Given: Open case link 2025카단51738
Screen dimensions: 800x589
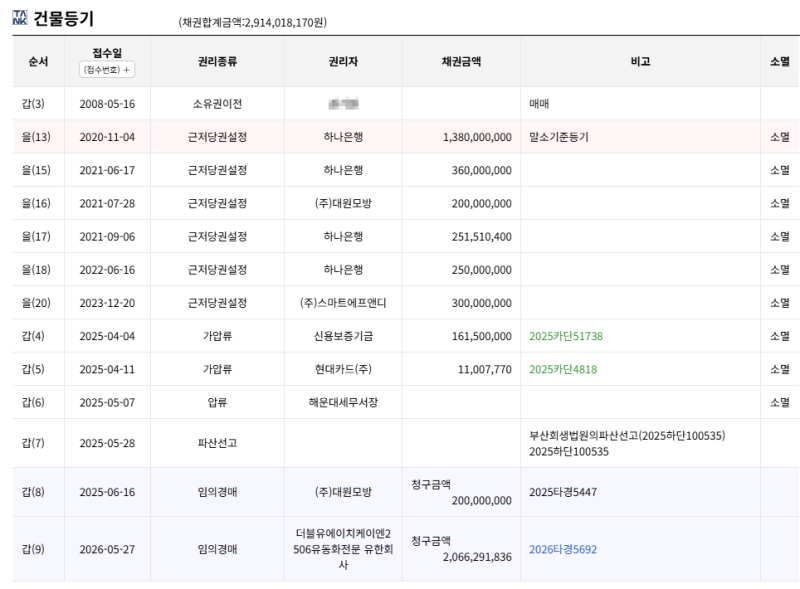Looking at the screenshot, I should [x=566, y=336].
